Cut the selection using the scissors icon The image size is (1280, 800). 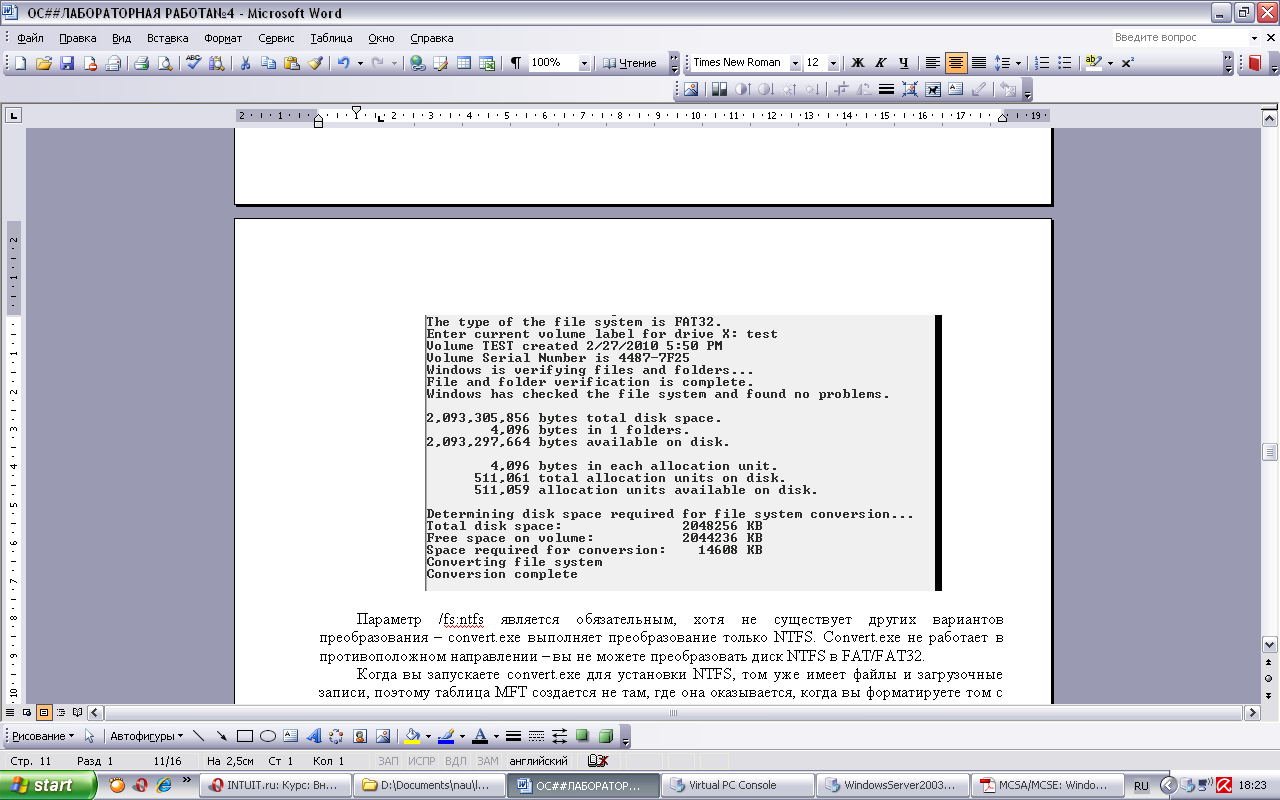(244, 63)
